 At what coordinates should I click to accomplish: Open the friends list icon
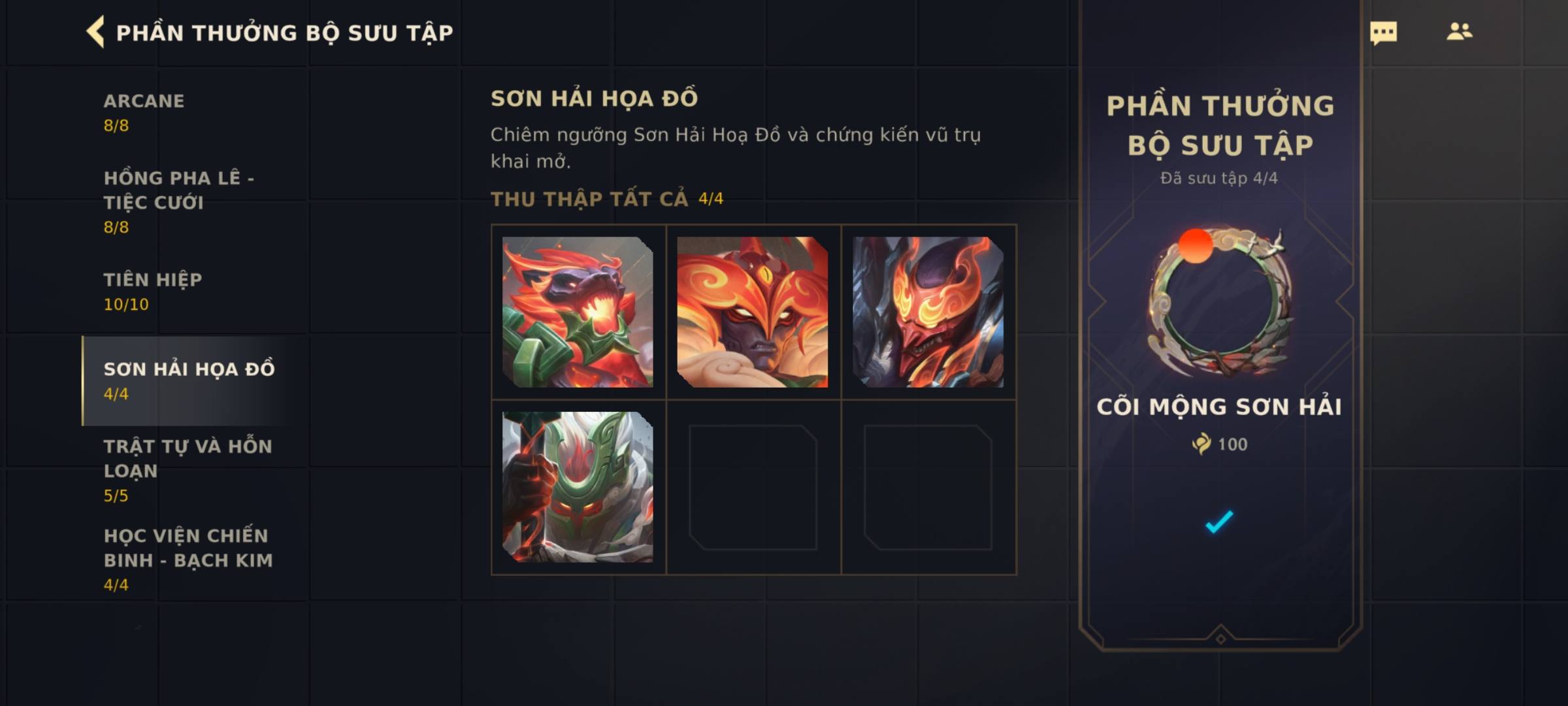[1459, 31]
